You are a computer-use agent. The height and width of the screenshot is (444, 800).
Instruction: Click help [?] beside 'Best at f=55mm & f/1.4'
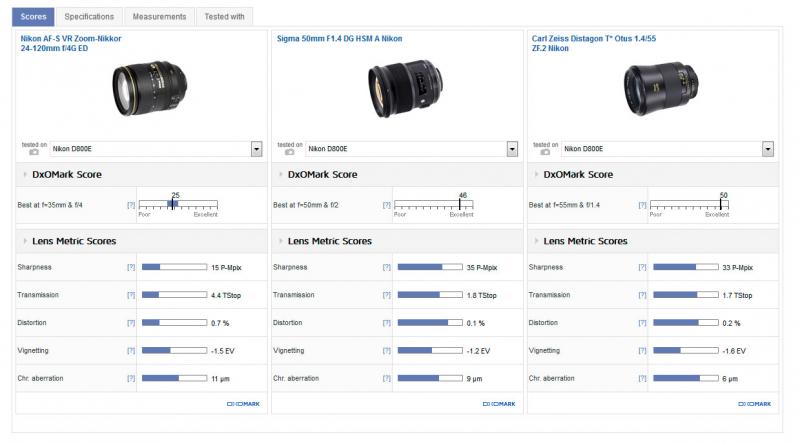click(642, 205)
